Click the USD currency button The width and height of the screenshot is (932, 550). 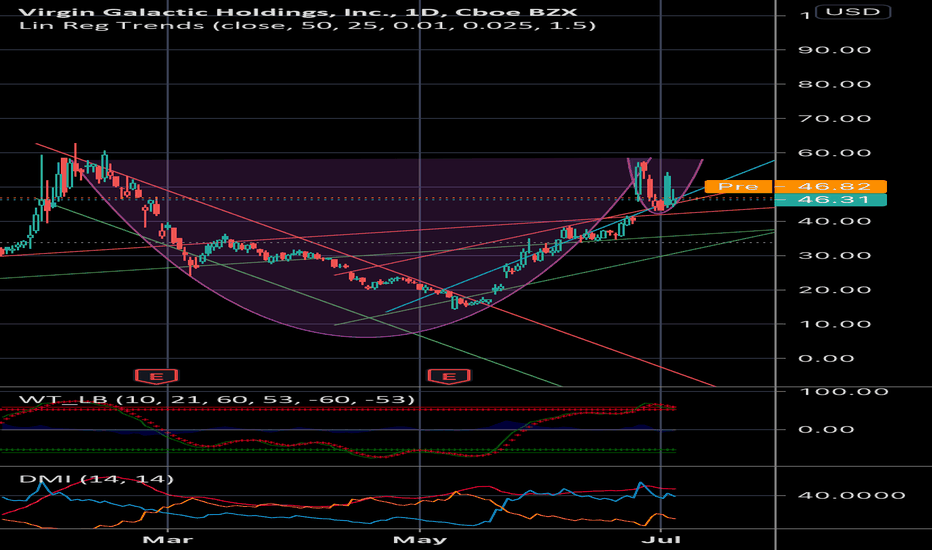(853, 12)
